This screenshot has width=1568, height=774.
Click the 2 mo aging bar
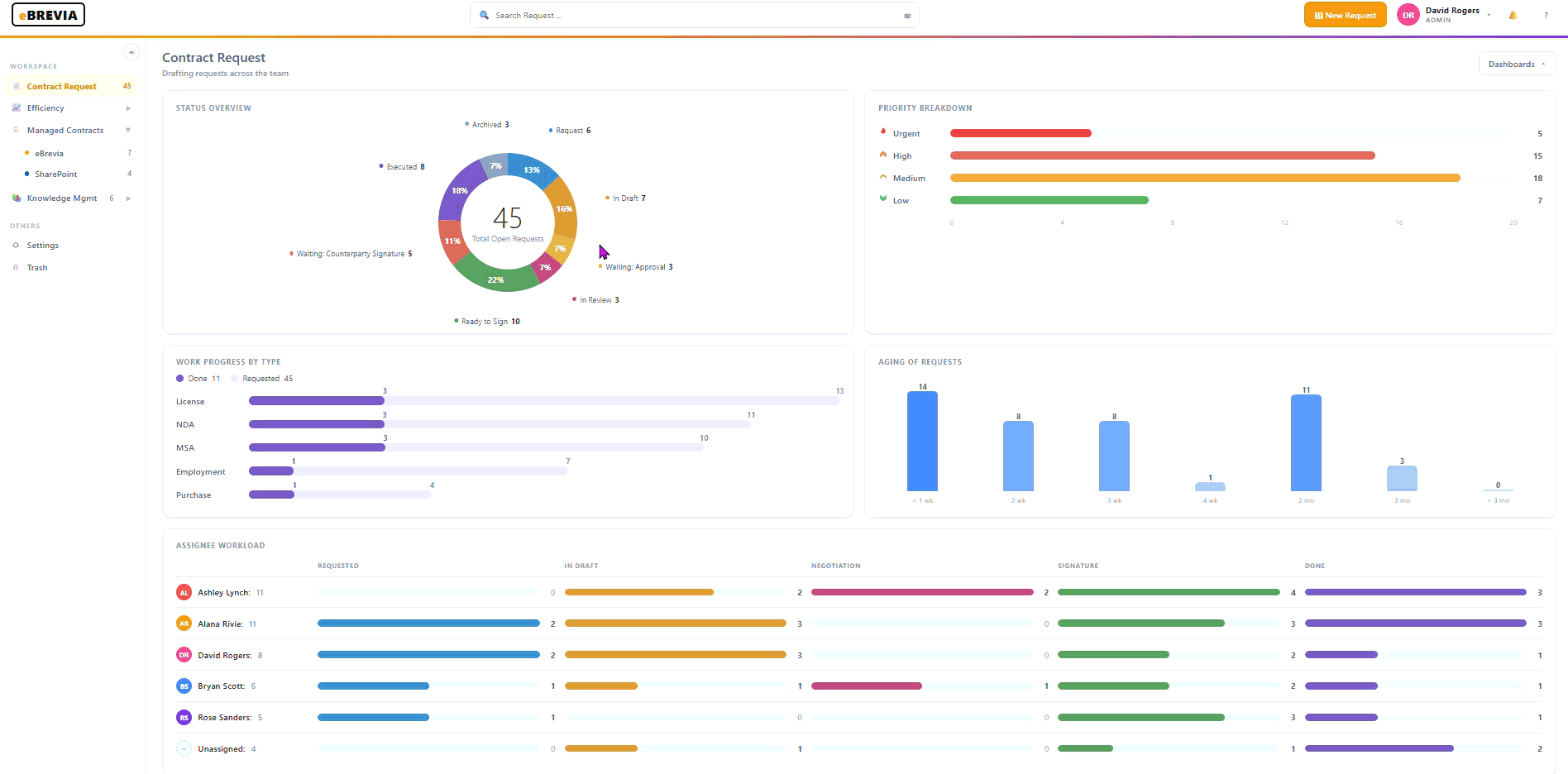[1306, 443]
